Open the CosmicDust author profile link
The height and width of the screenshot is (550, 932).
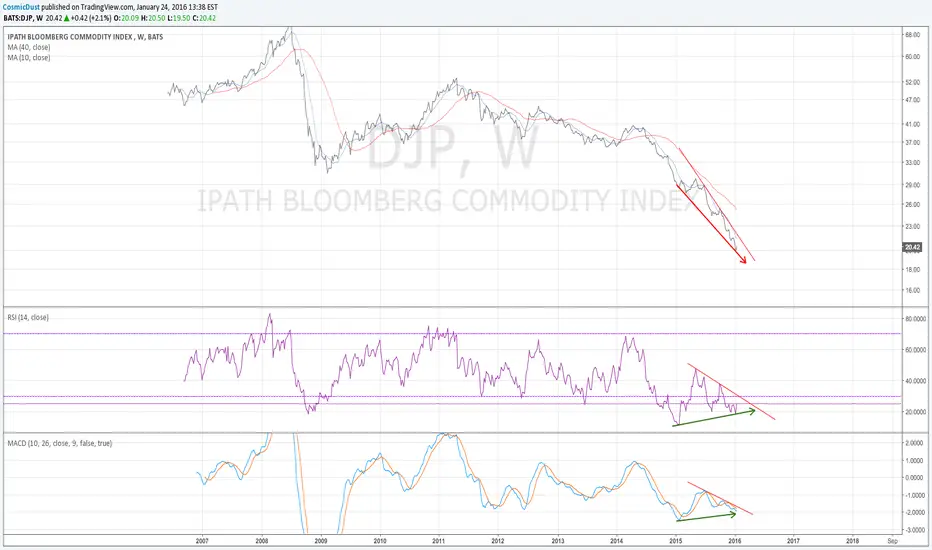pyautogui.click(x=21, y=7)
